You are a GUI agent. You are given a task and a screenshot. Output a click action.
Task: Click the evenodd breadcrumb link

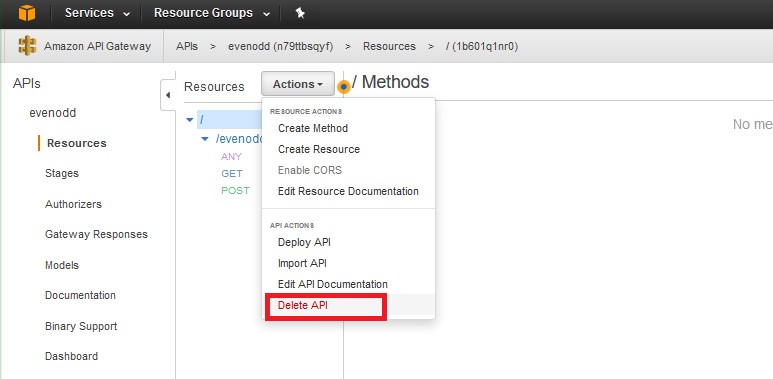coord(281,46)
